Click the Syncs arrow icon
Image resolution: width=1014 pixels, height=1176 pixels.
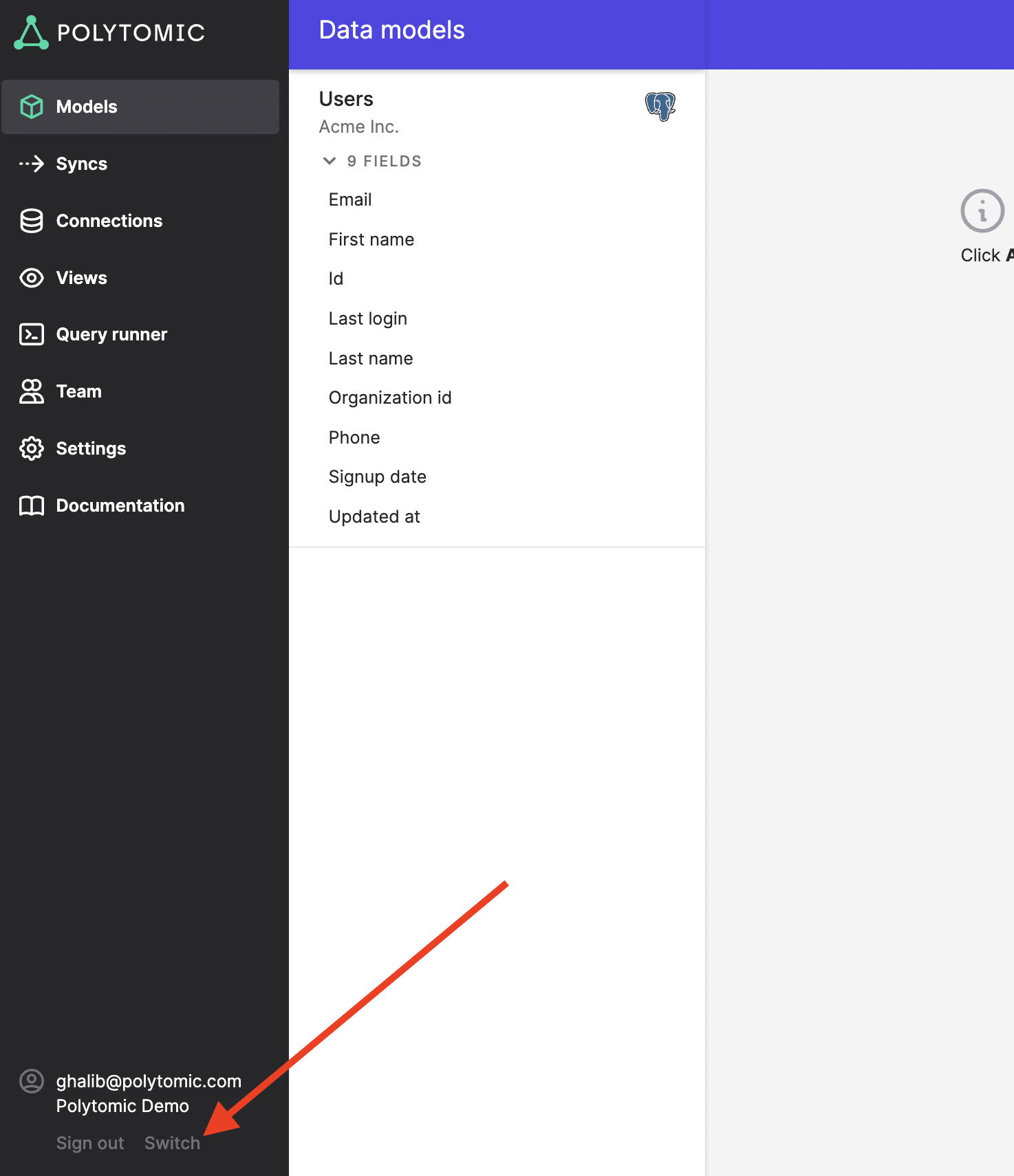point(32,164)
